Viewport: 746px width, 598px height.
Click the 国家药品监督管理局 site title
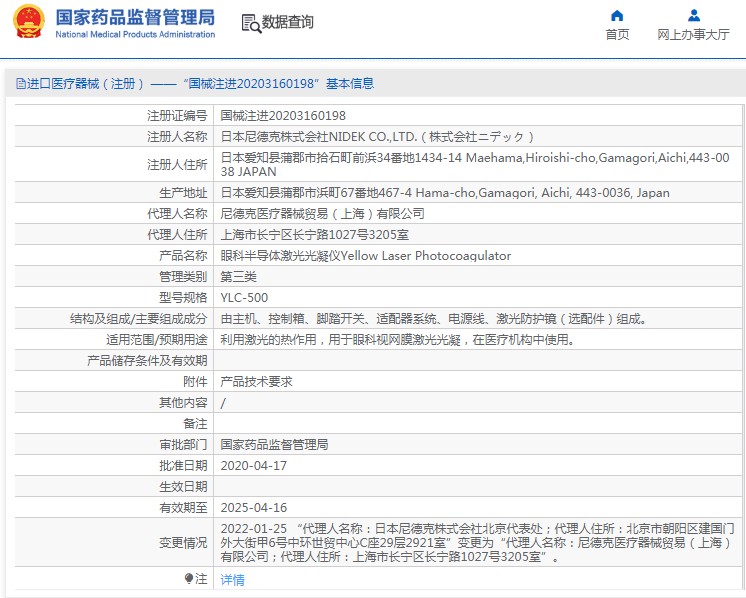pyautogui.click(x=135, y=17)
